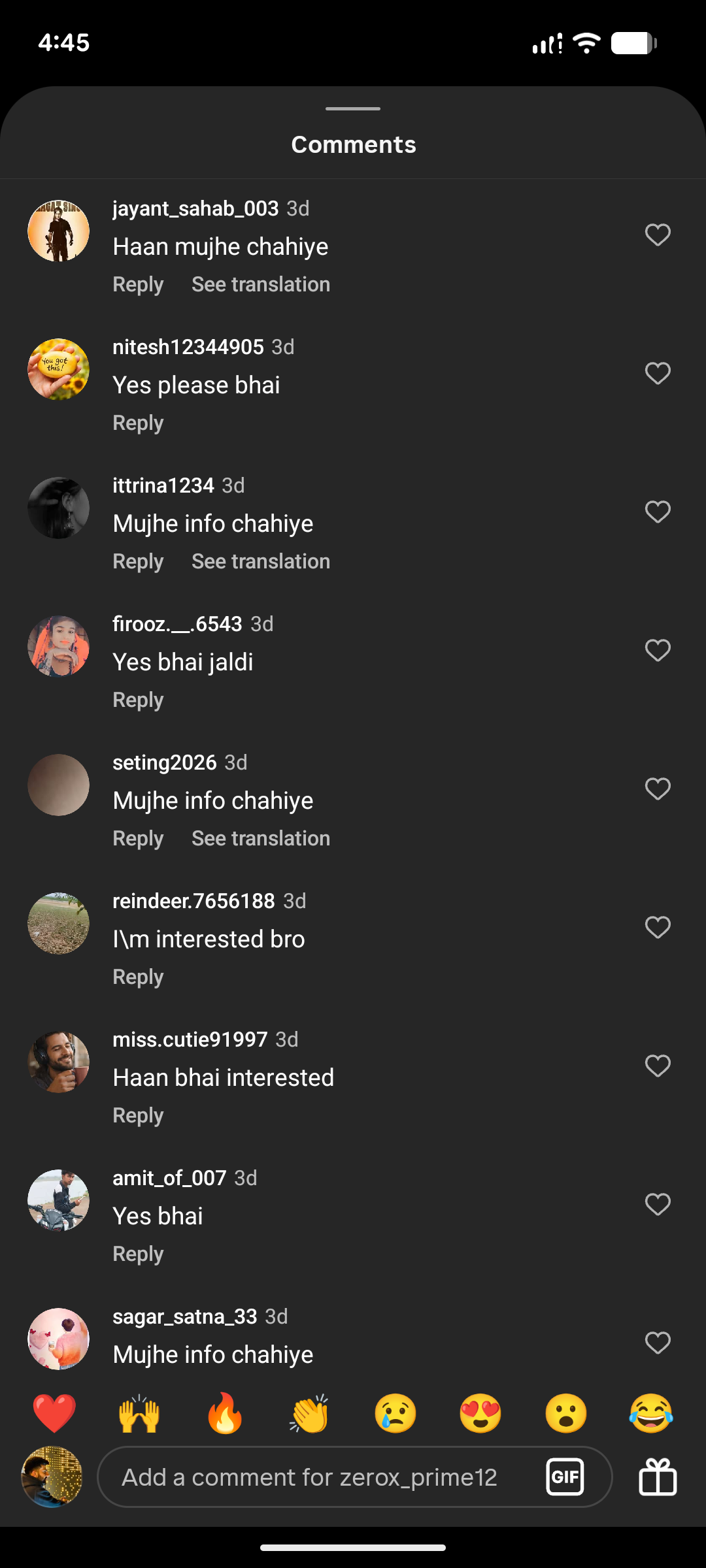This screenshot has height=1568, width=706.
Task: Choose the clapping hands emoji
Action: [310, 1413]
